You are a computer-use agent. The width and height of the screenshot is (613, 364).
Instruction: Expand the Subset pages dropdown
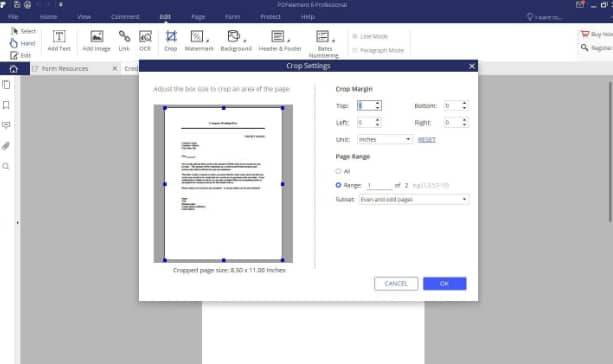[414, 199]
